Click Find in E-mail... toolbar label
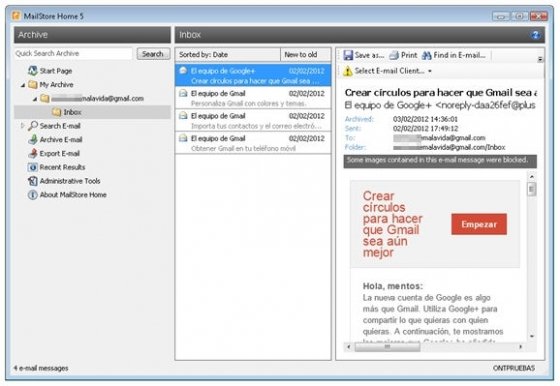This screenshot has width=560, height=386. (459, 55)
